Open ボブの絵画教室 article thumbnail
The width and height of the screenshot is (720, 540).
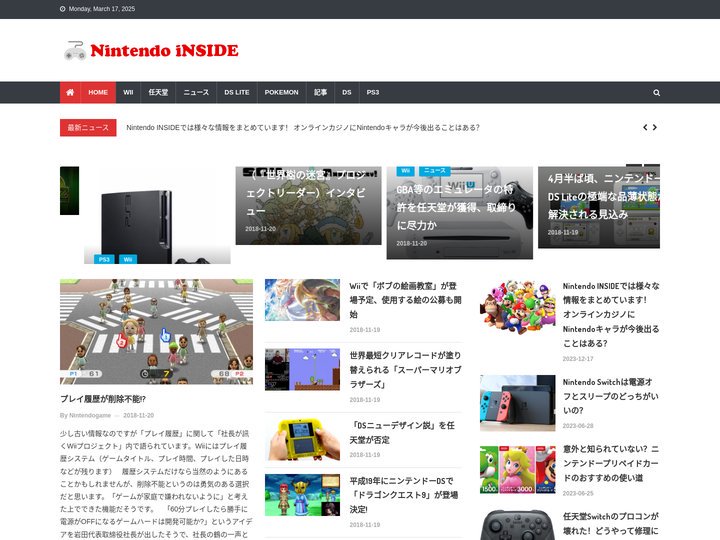pos(302,300)
